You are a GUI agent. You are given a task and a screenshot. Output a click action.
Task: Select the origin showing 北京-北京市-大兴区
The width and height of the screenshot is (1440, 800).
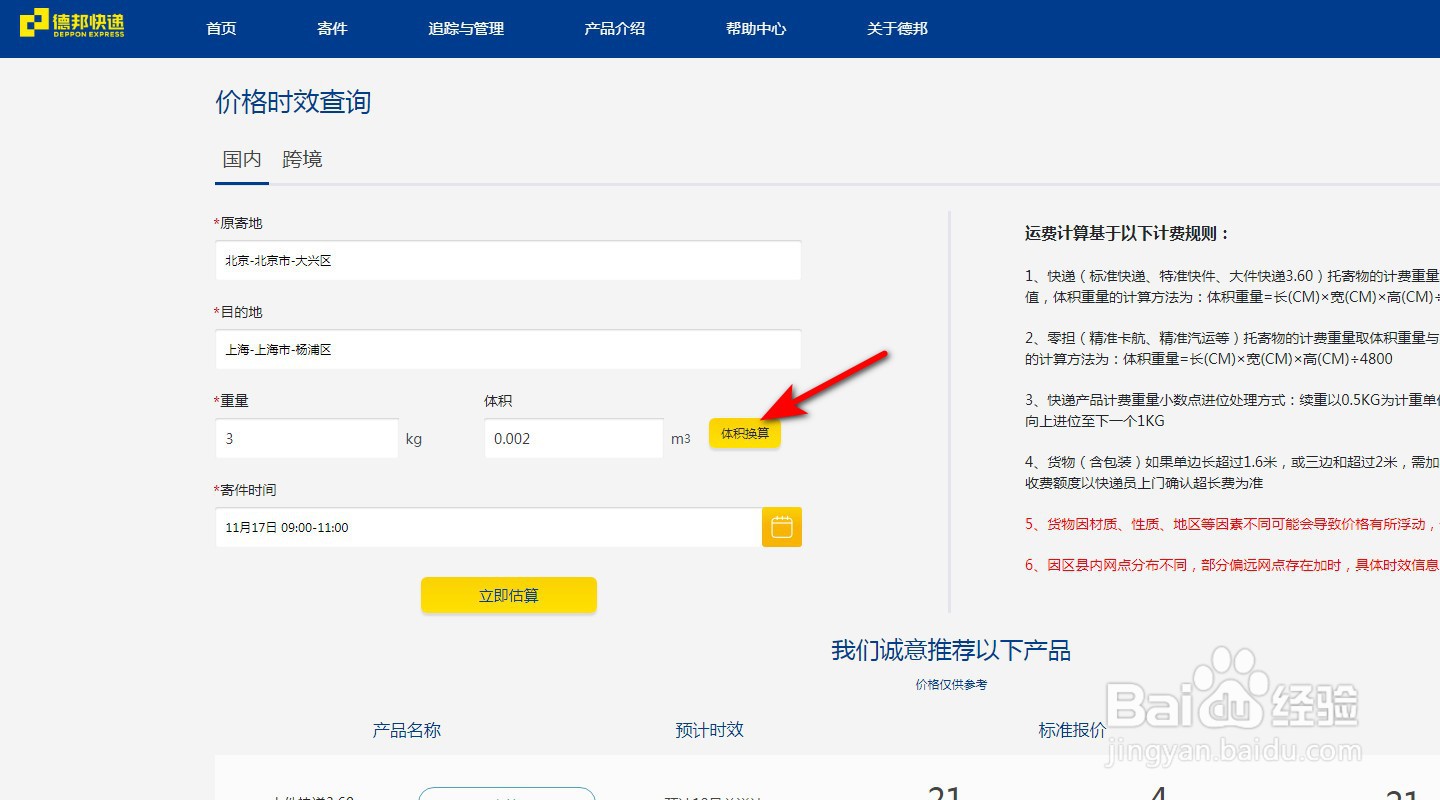click(508, 260)
